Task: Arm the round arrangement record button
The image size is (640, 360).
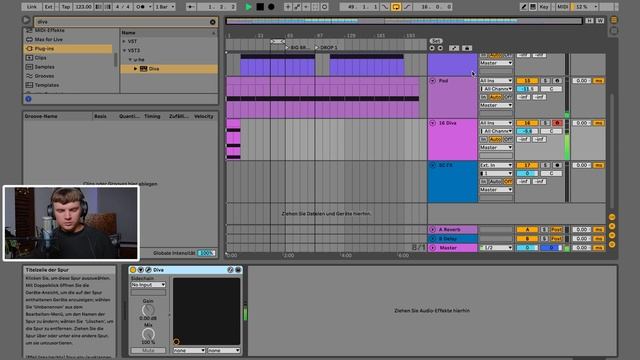Action: tap(271, 7)
